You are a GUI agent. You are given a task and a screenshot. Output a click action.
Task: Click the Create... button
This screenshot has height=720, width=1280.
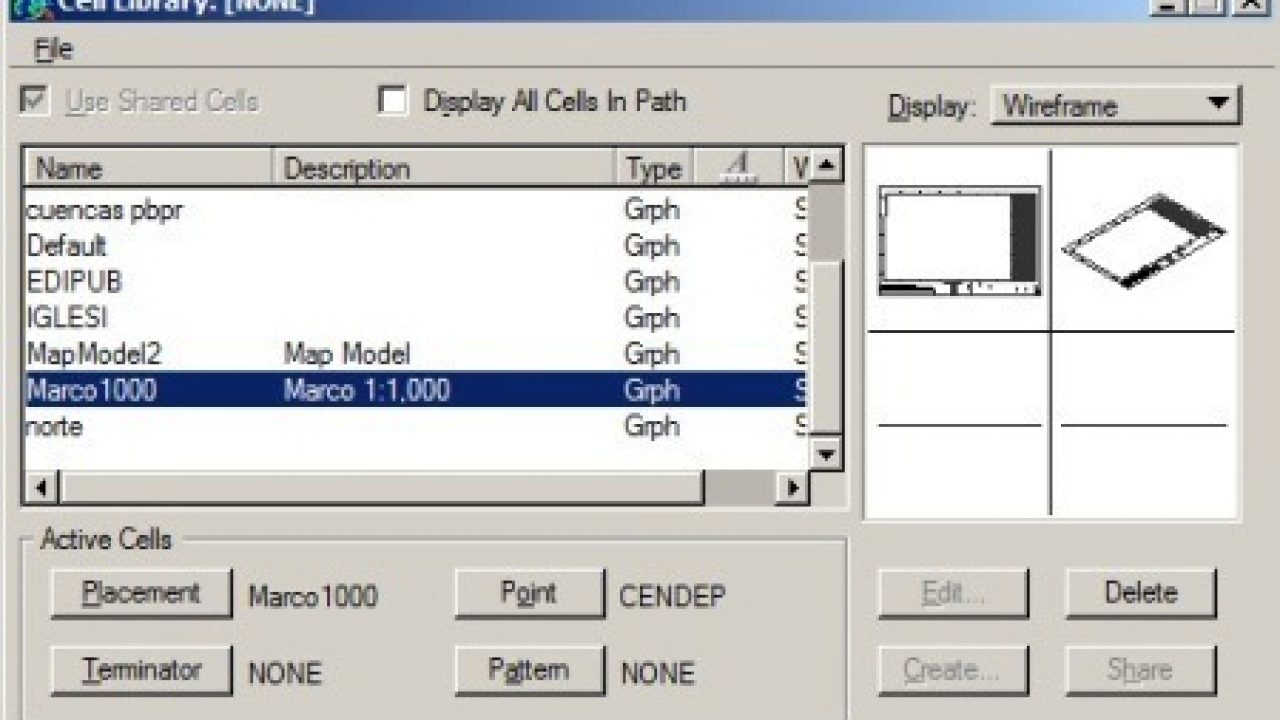point(953,671)
